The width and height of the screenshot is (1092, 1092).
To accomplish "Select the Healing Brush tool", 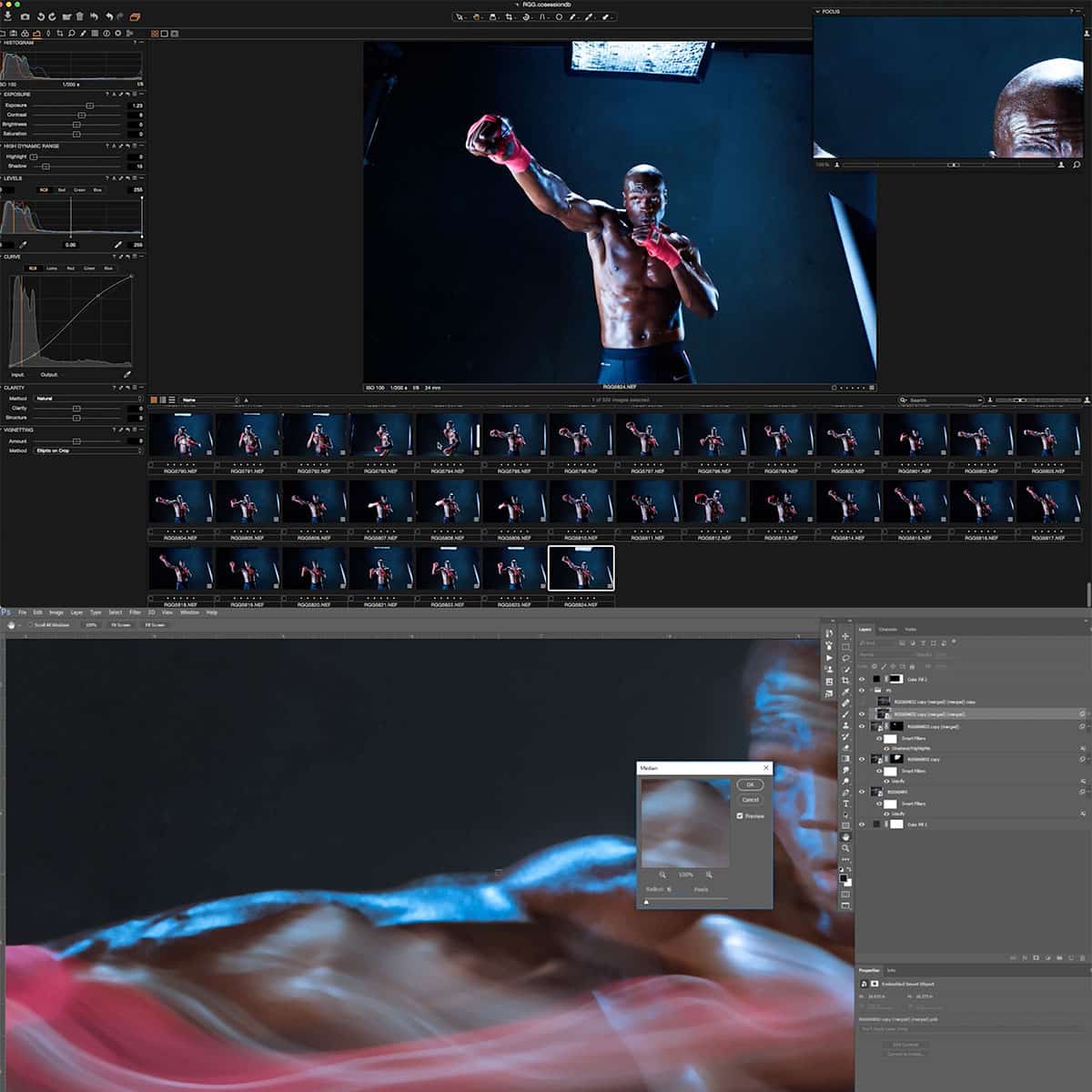I will (x=845, y=703).
